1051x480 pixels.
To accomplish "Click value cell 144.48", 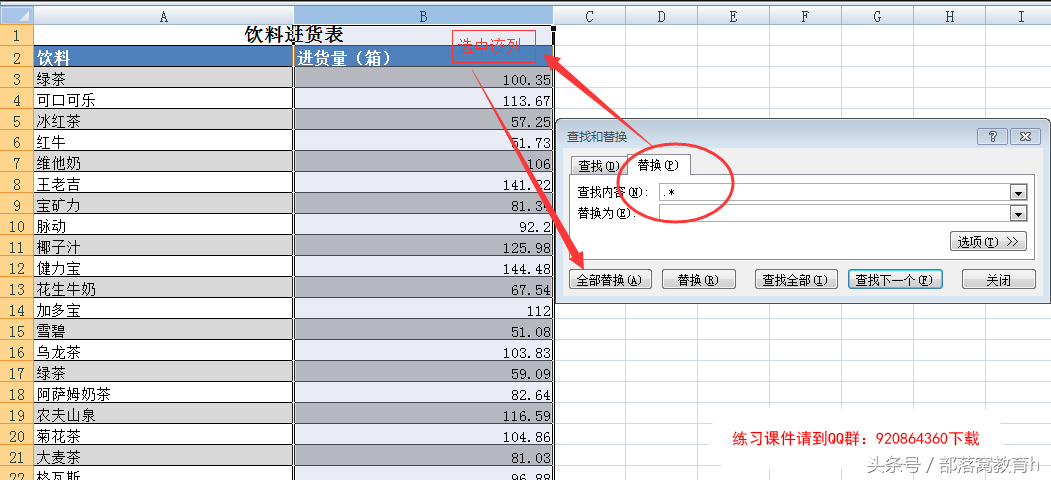I will pos(424,267).
